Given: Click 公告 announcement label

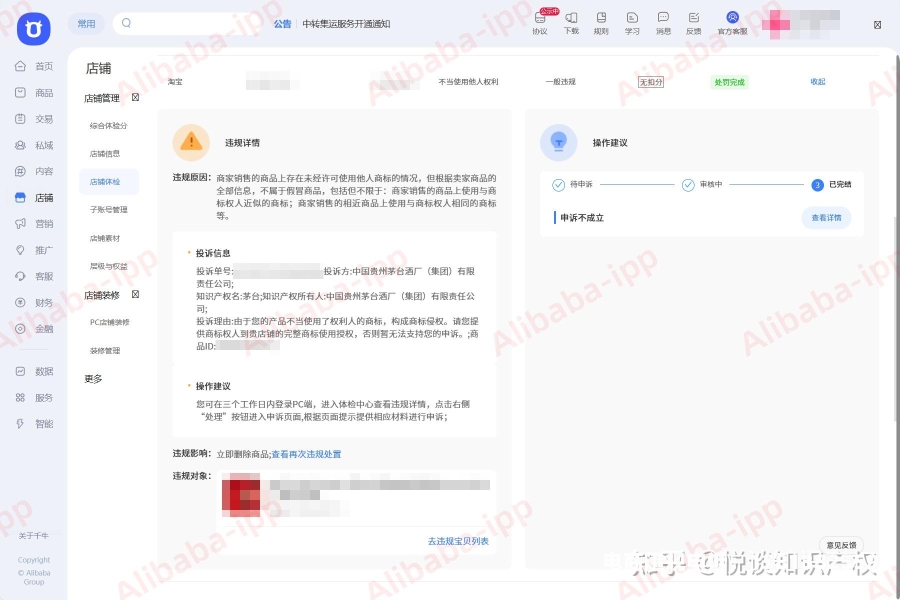Looking at the screenshot, I should (x=282, y=24).
